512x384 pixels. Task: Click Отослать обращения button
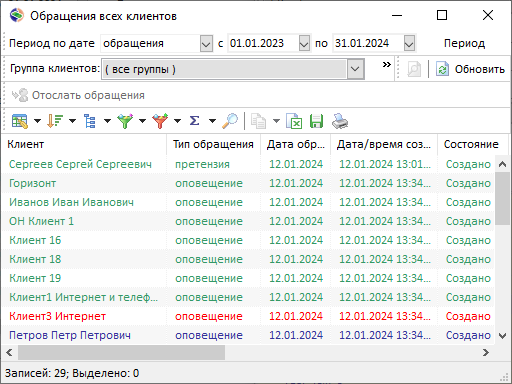(78, 95)
